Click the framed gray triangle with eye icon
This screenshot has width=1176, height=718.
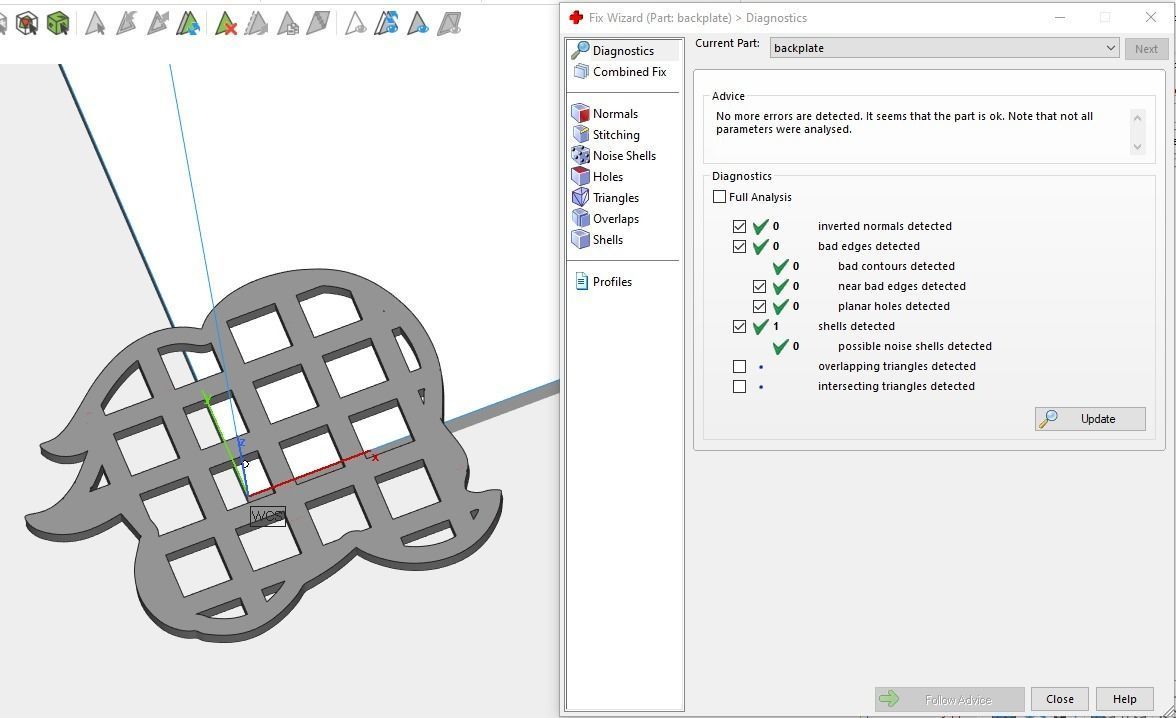pyautogui.click(x=449, y=23)
